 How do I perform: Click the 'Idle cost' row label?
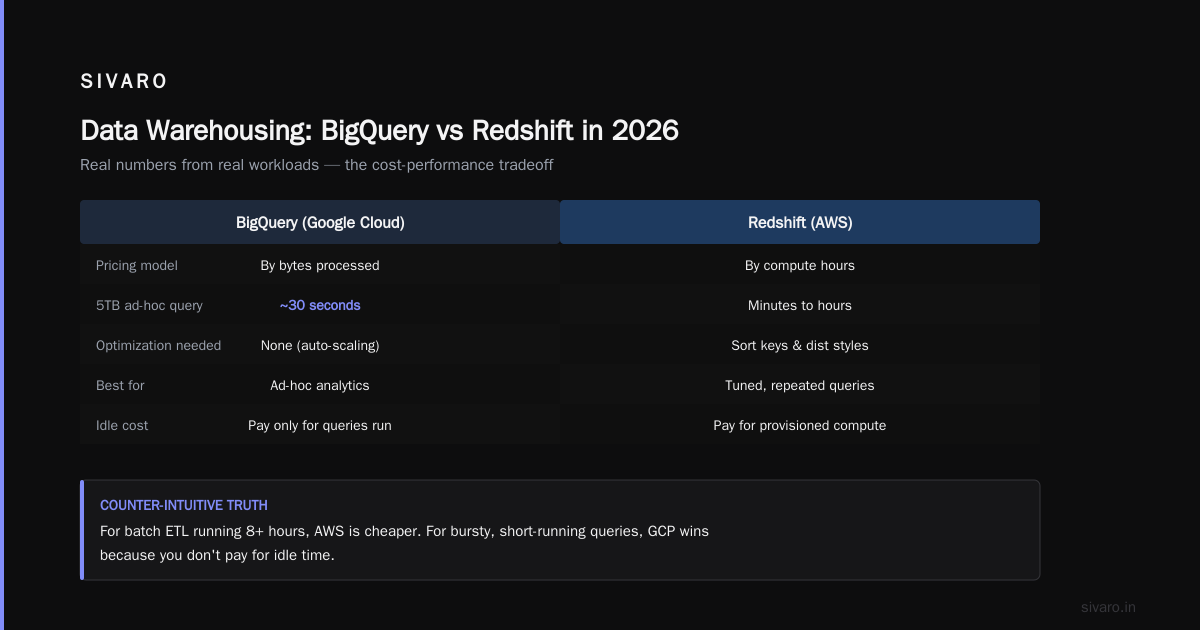click(122, 425)
